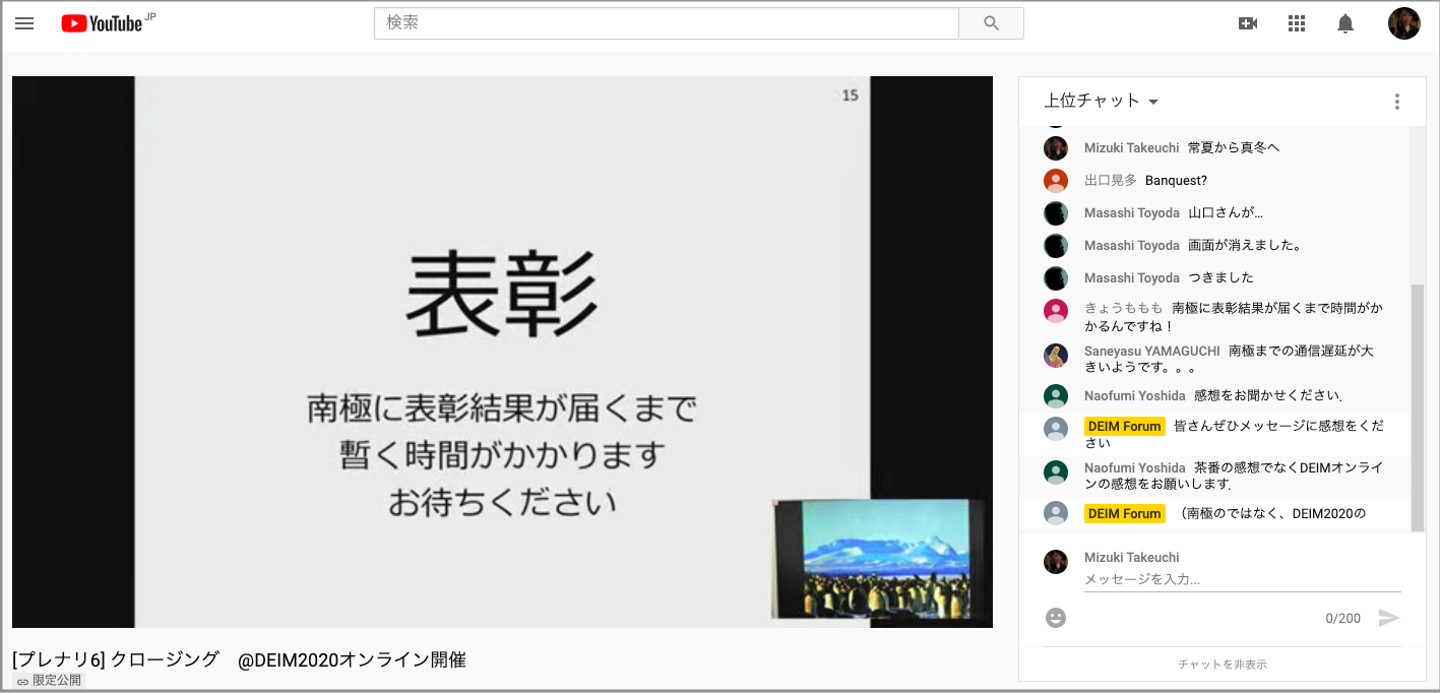Open the account avatar menu
Screen dimensions: 1440x693
click(1404, 23)
